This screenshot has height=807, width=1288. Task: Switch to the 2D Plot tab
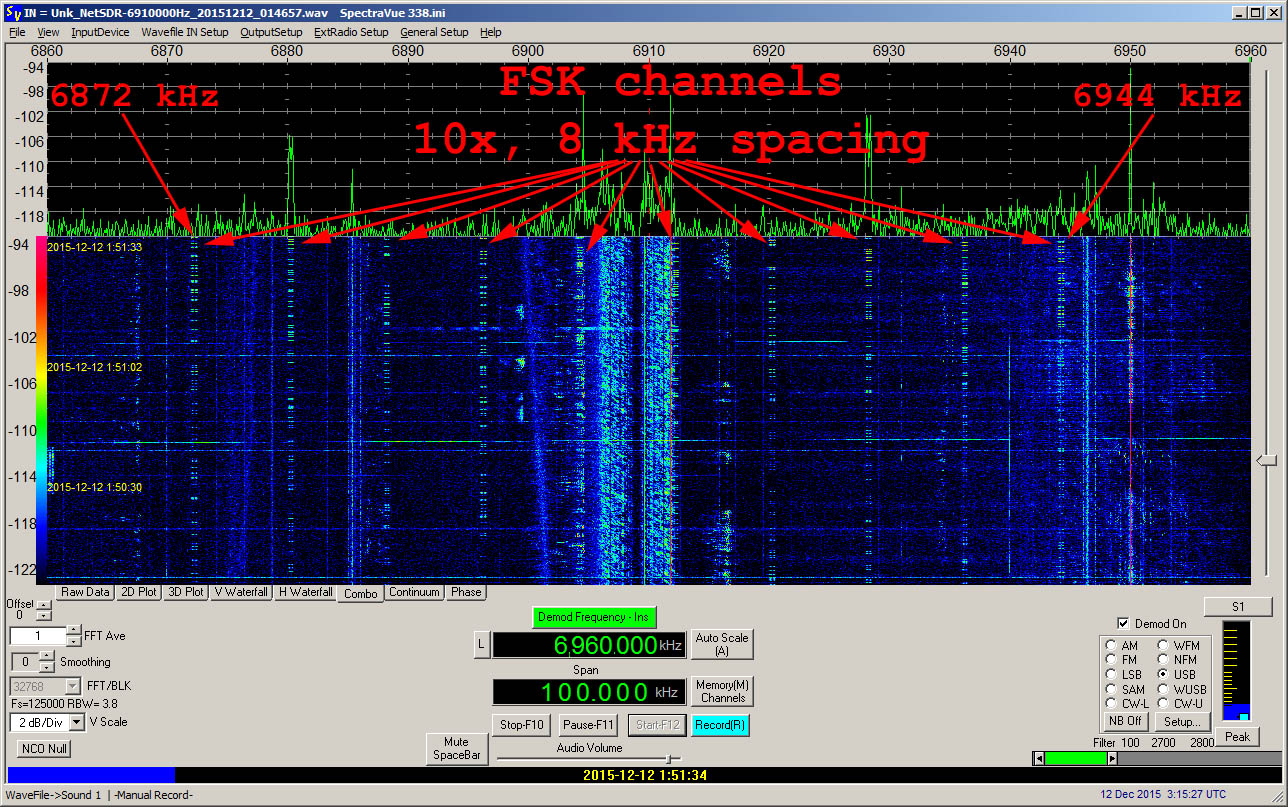pyautogui.click(x=139, y=592)
